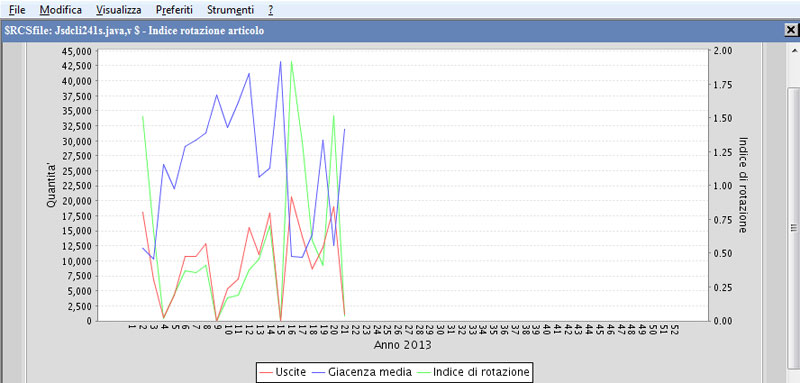Click the vertical scrollbar thumb grip
Image resolution: width=800 pixels, height=383 pixels.
(x=793, y=227)
